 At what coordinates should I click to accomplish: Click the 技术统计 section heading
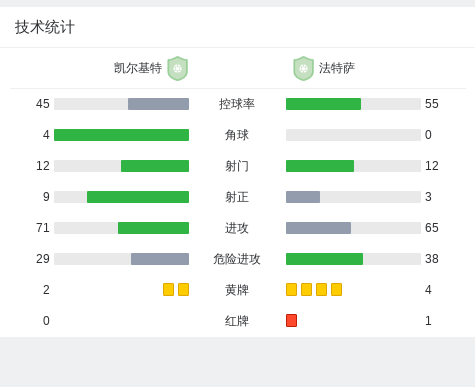pyautogui.click(x=45, y=27)
